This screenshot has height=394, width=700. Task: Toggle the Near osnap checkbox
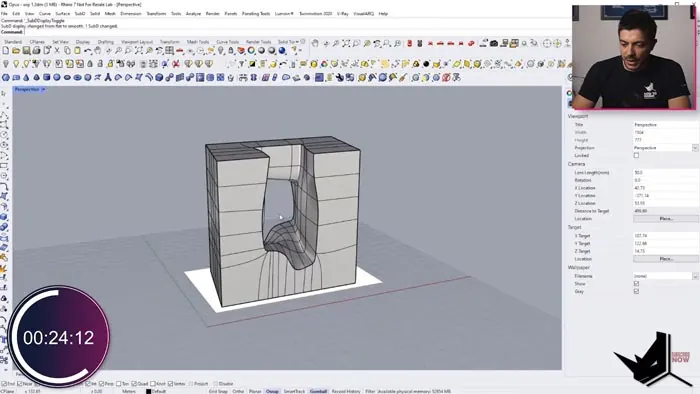tap(19, 384)
